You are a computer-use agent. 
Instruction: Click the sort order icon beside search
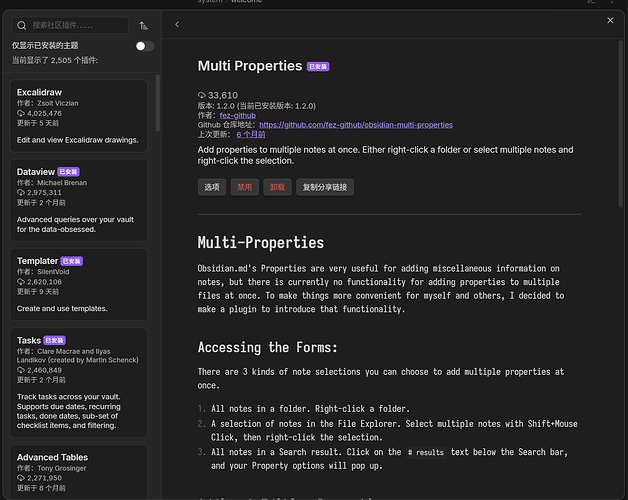click(x=143, y=26)
